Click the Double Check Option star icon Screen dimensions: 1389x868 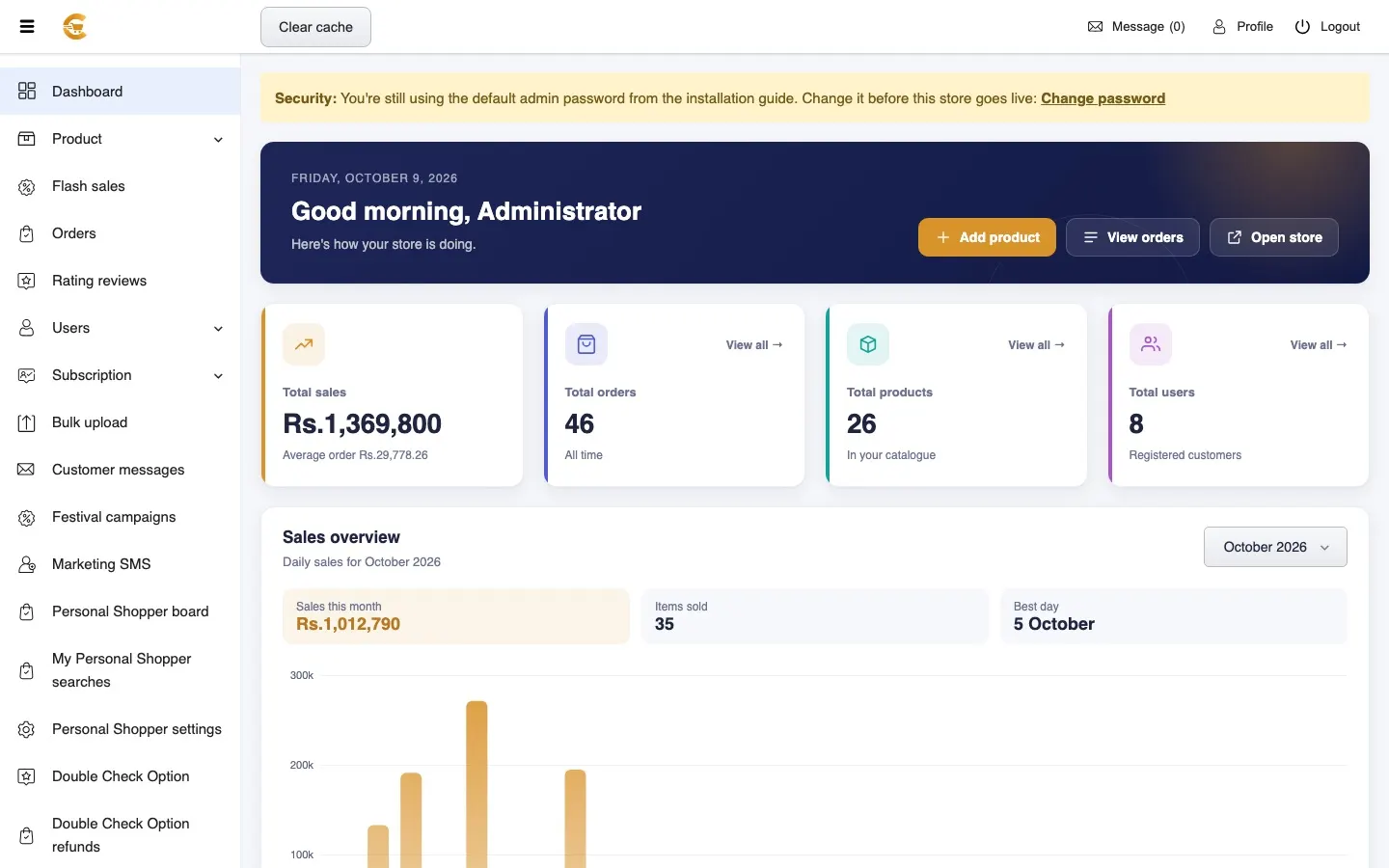pyautogui.click(x=27, y=776)
